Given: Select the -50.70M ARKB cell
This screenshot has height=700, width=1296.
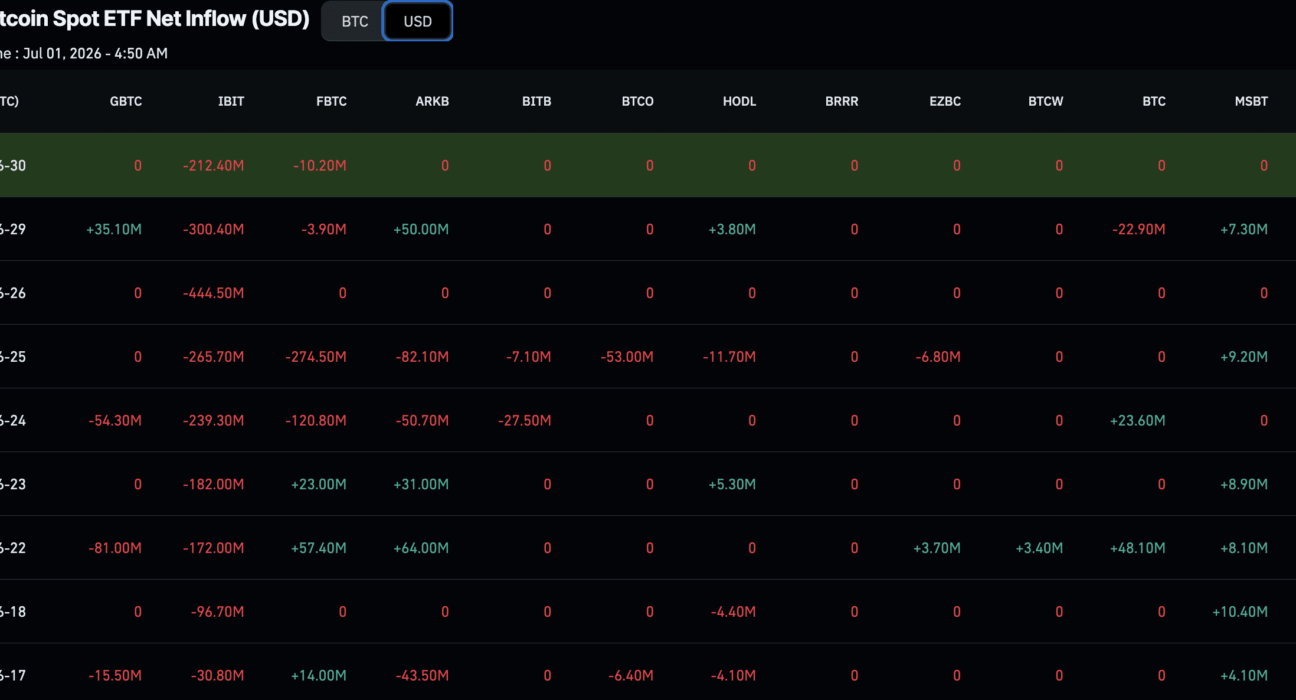Looking at the screenshot, I should (422, 420).
